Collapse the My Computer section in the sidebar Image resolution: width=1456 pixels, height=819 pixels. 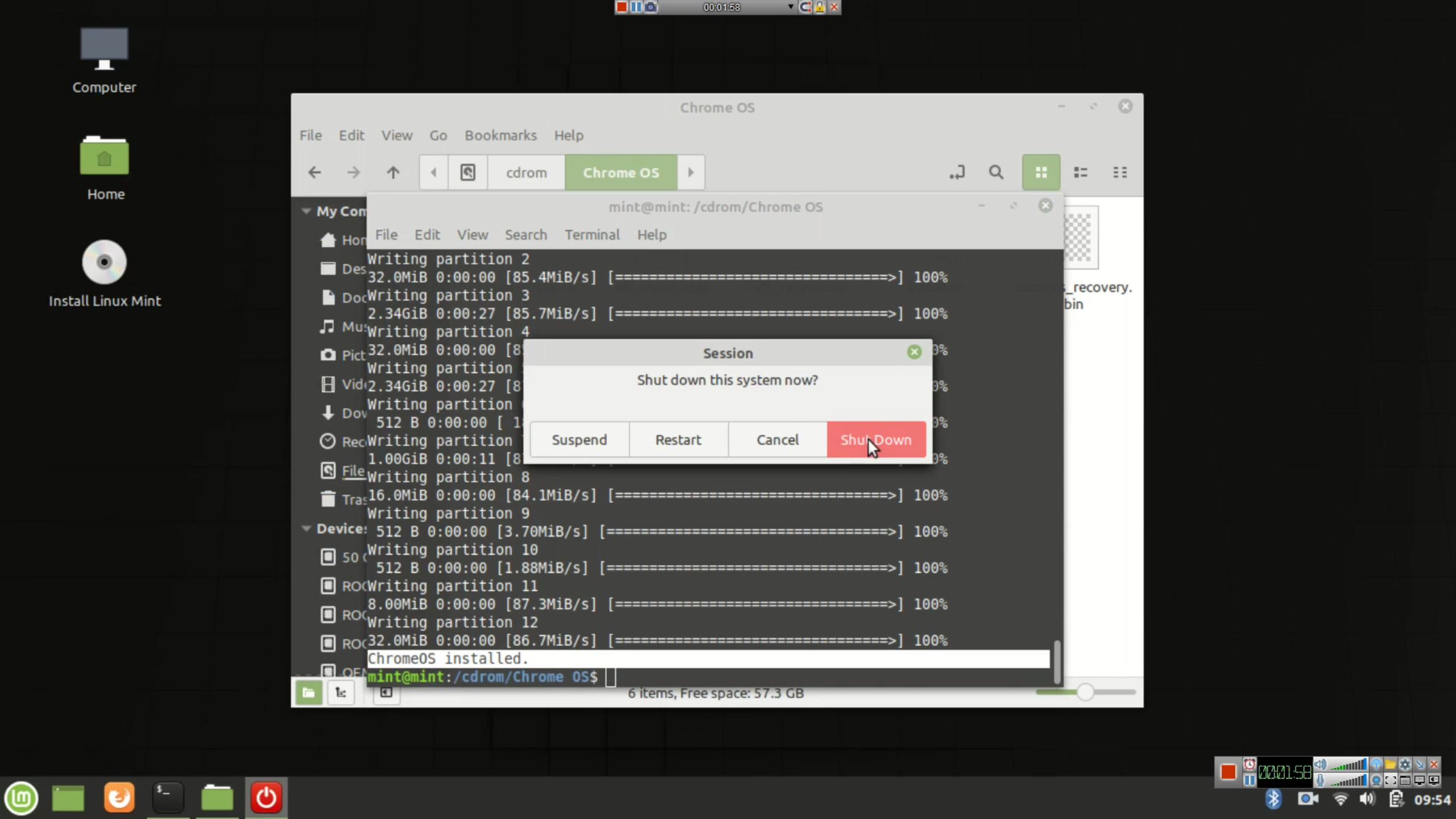(x=306, y=211)
